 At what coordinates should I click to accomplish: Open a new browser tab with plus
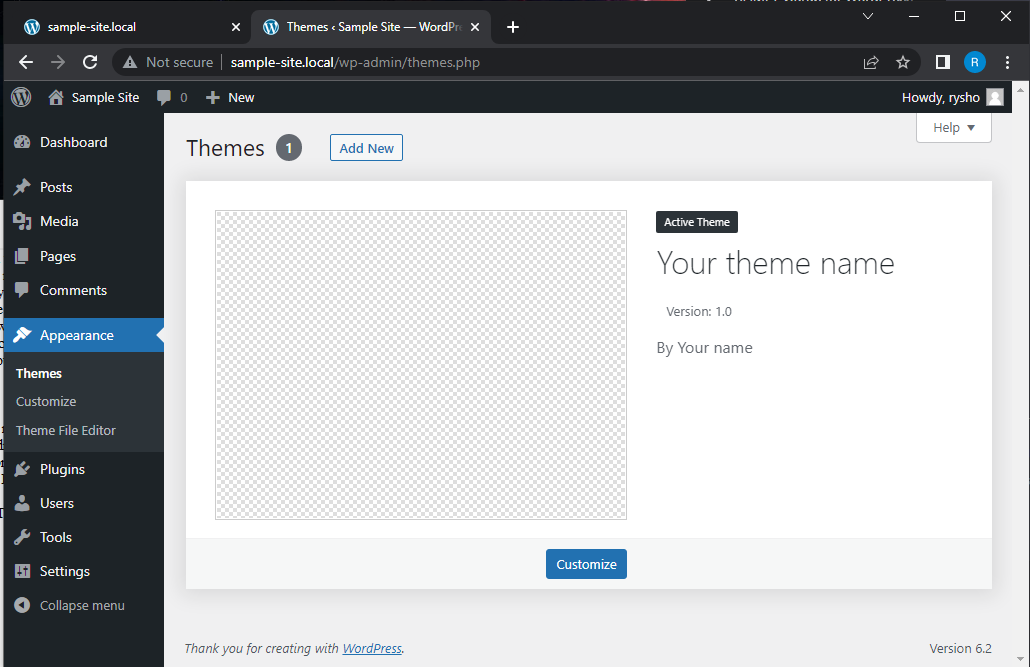pyautogui.click(x=513, y=27)
